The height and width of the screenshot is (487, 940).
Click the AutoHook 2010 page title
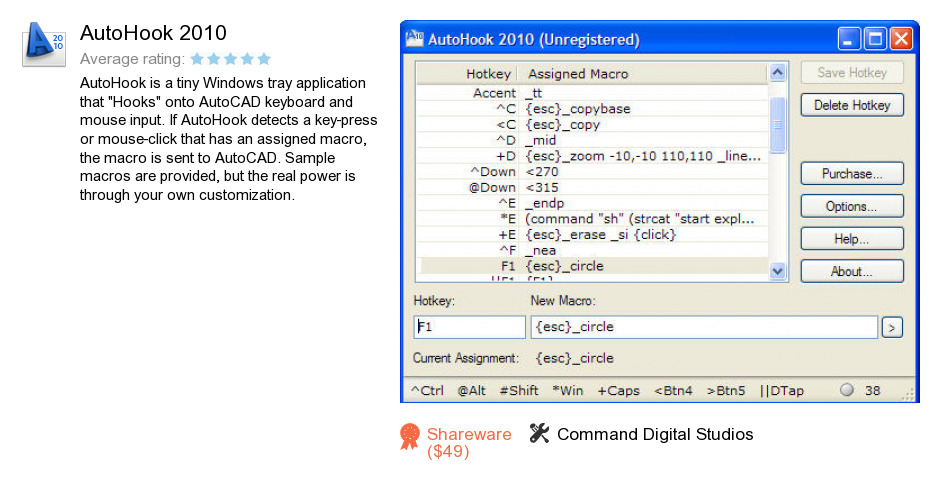coord(153,32)
